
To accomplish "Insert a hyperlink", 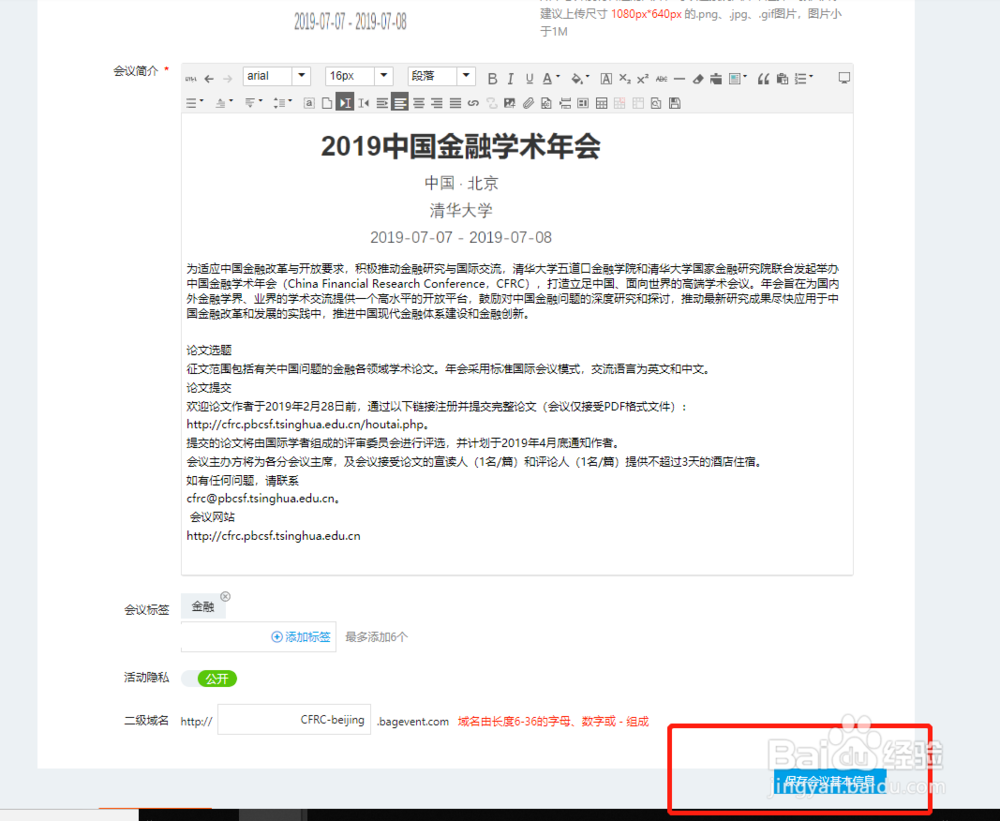I will coord(473,103).
